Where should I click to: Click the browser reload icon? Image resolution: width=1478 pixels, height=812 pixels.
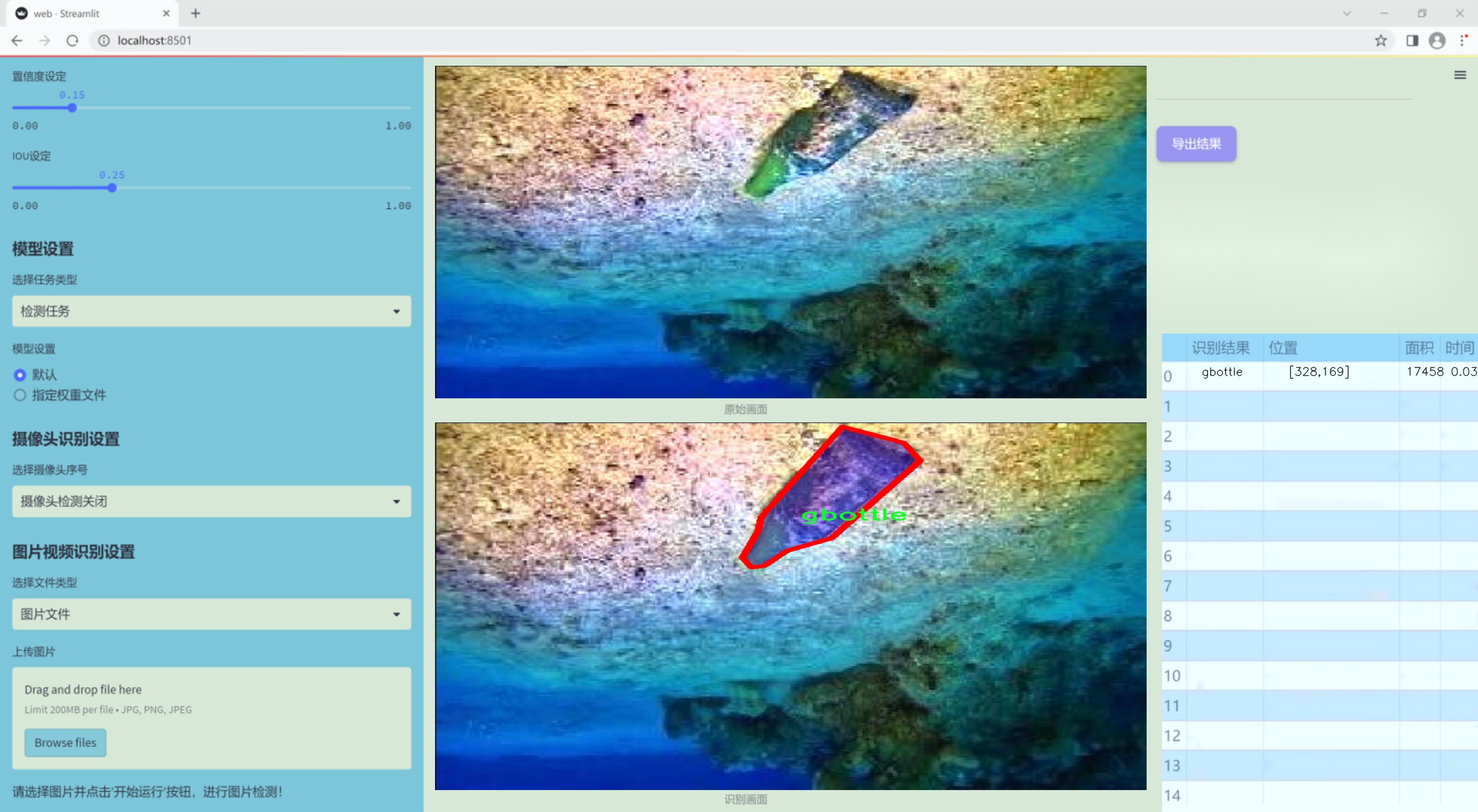click(72, 41)
